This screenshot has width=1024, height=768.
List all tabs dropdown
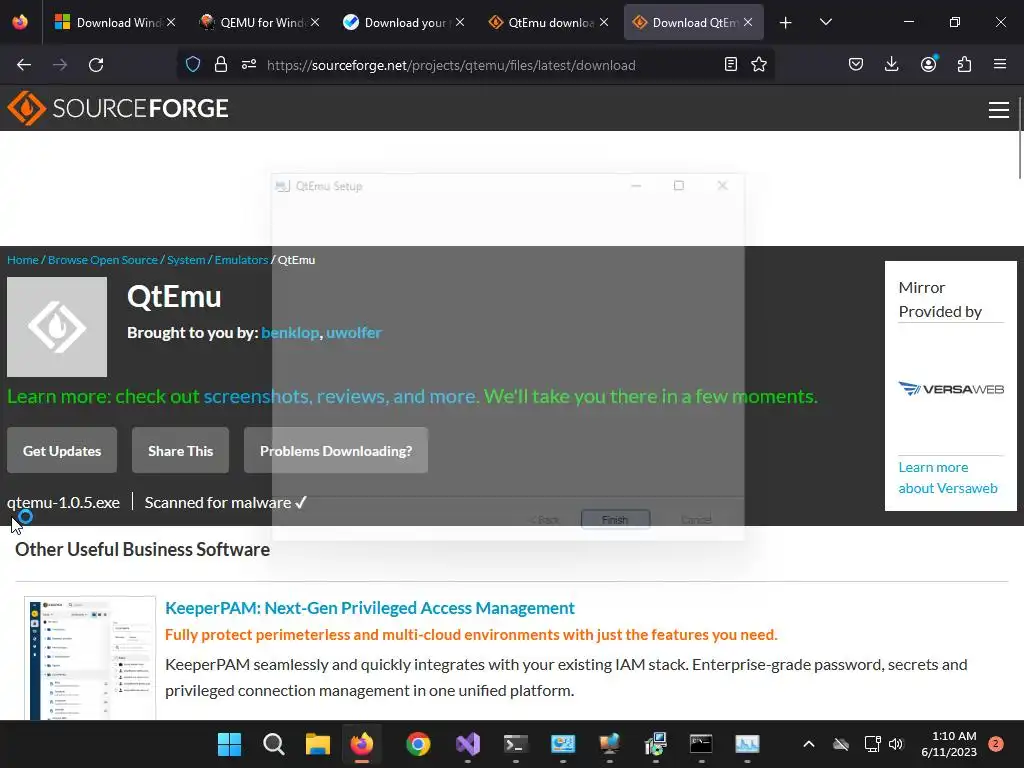click(825, 23)
